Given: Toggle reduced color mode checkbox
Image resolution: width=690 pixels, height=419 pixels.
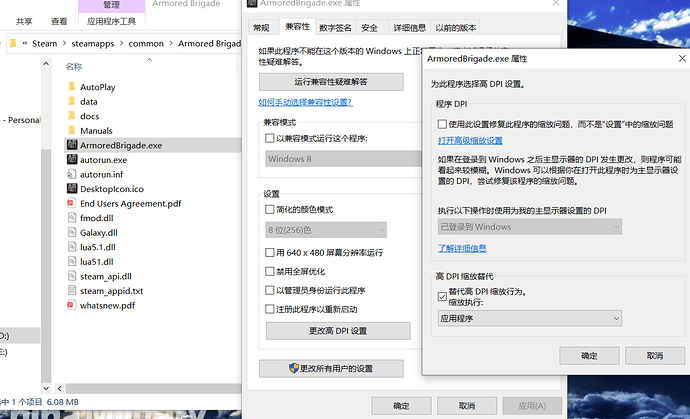Looking at the screenshot, I should tap(270, 209).
